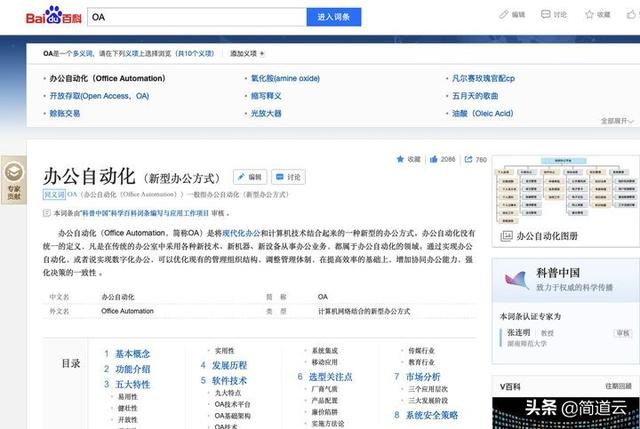The height and width of the screenshot is (429, 640).
Task: Open the 同义词 synonym tag
Action: point(54,195)
